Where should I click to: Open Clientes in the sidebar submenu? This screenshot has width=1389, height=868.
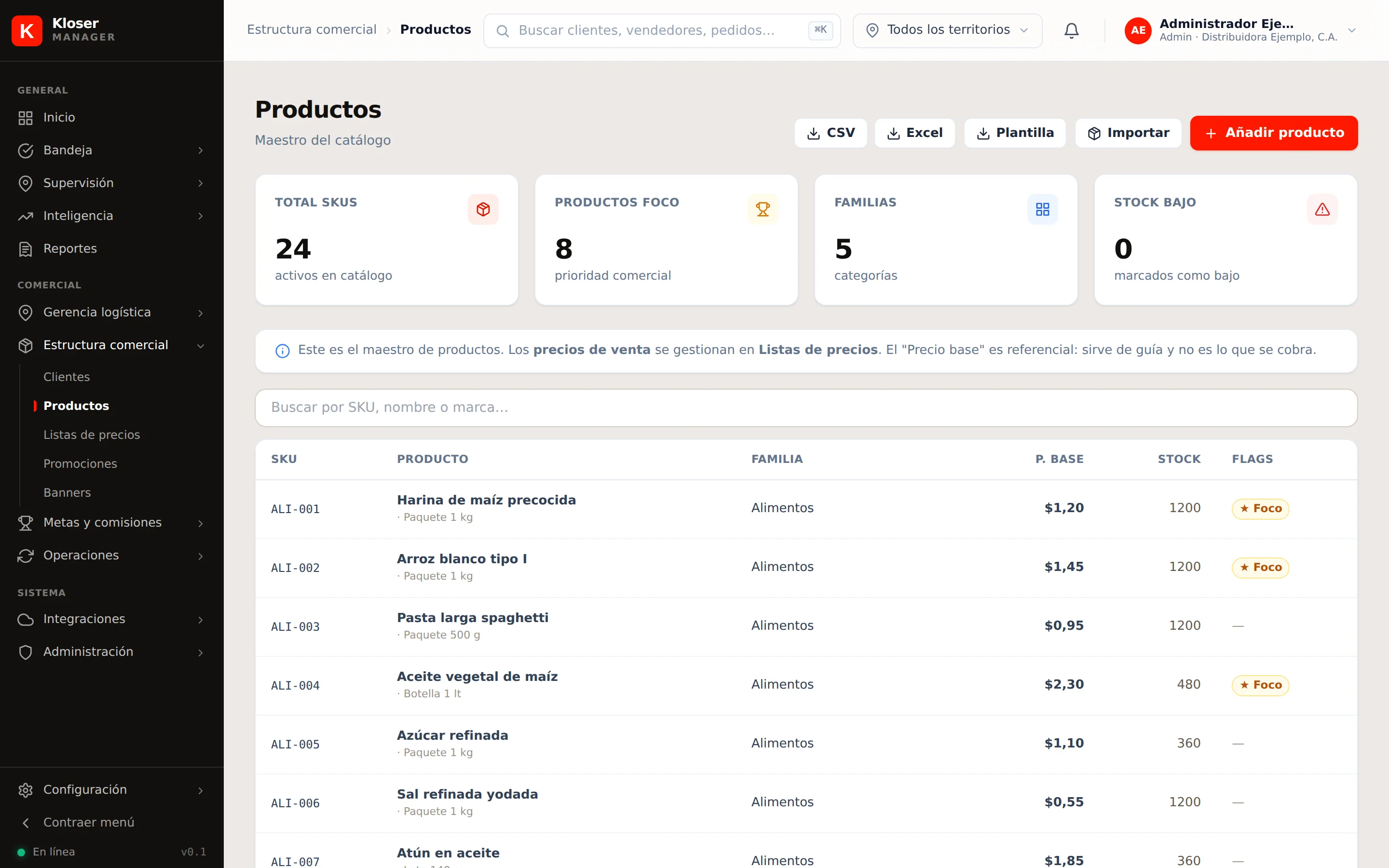67,377
